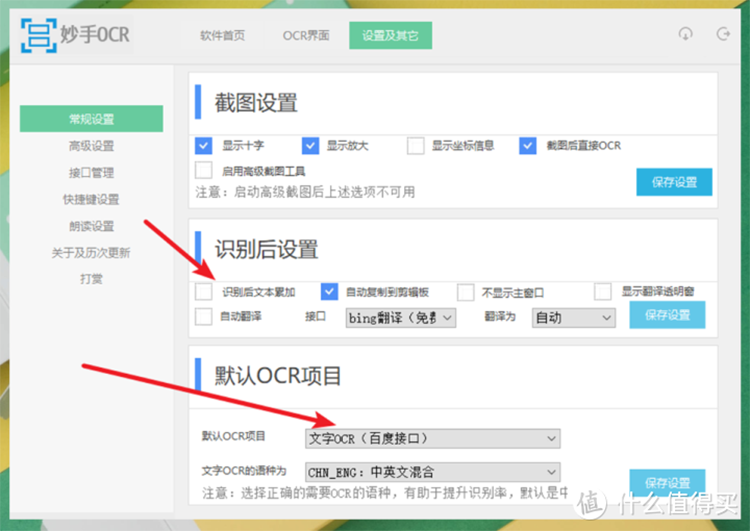Open 常规设置 in the sidebar
This screenshot has width=750, height=531.
tap(91, 119)
